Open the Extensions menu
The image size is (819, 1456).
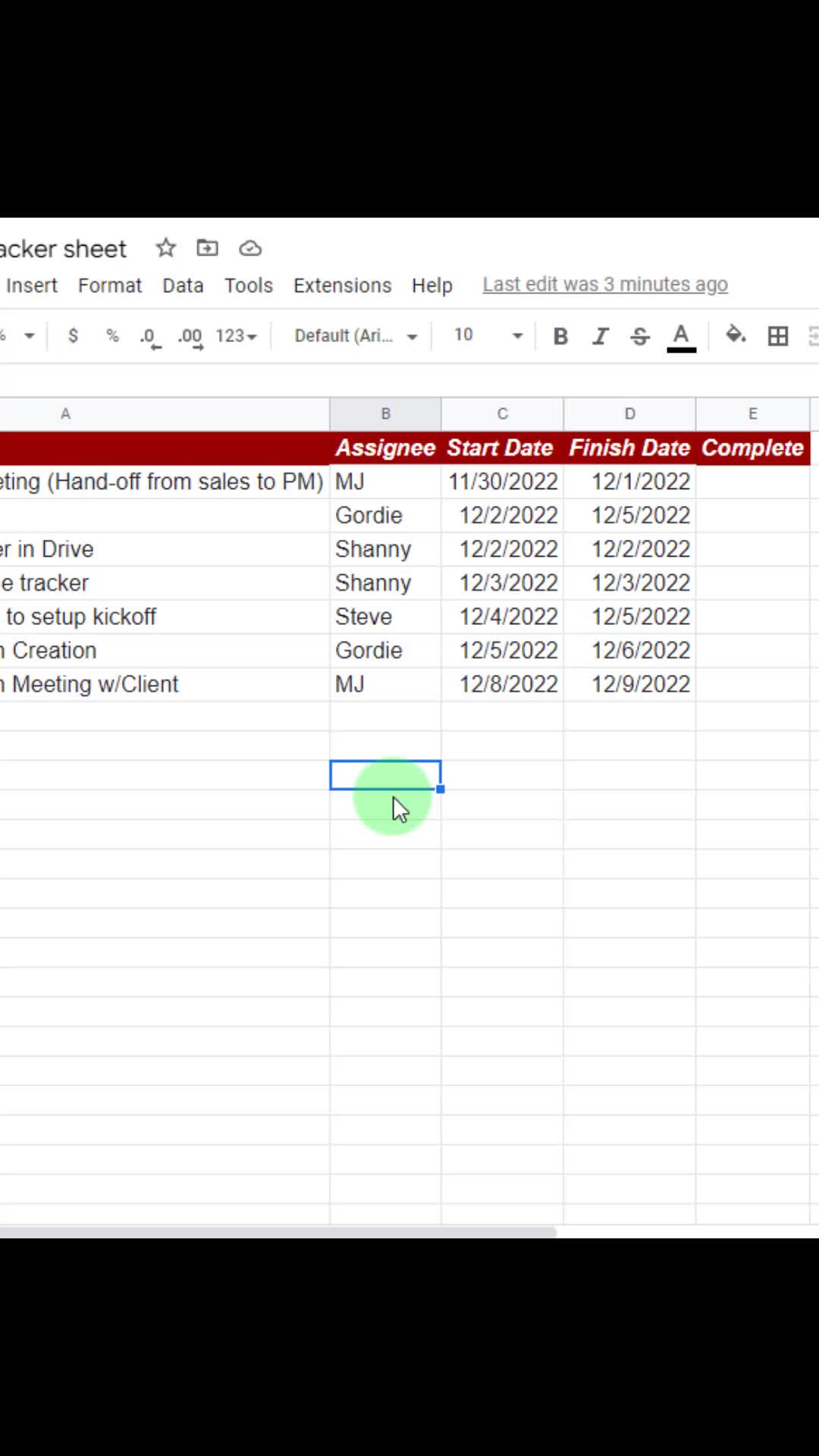coord(343,285)
